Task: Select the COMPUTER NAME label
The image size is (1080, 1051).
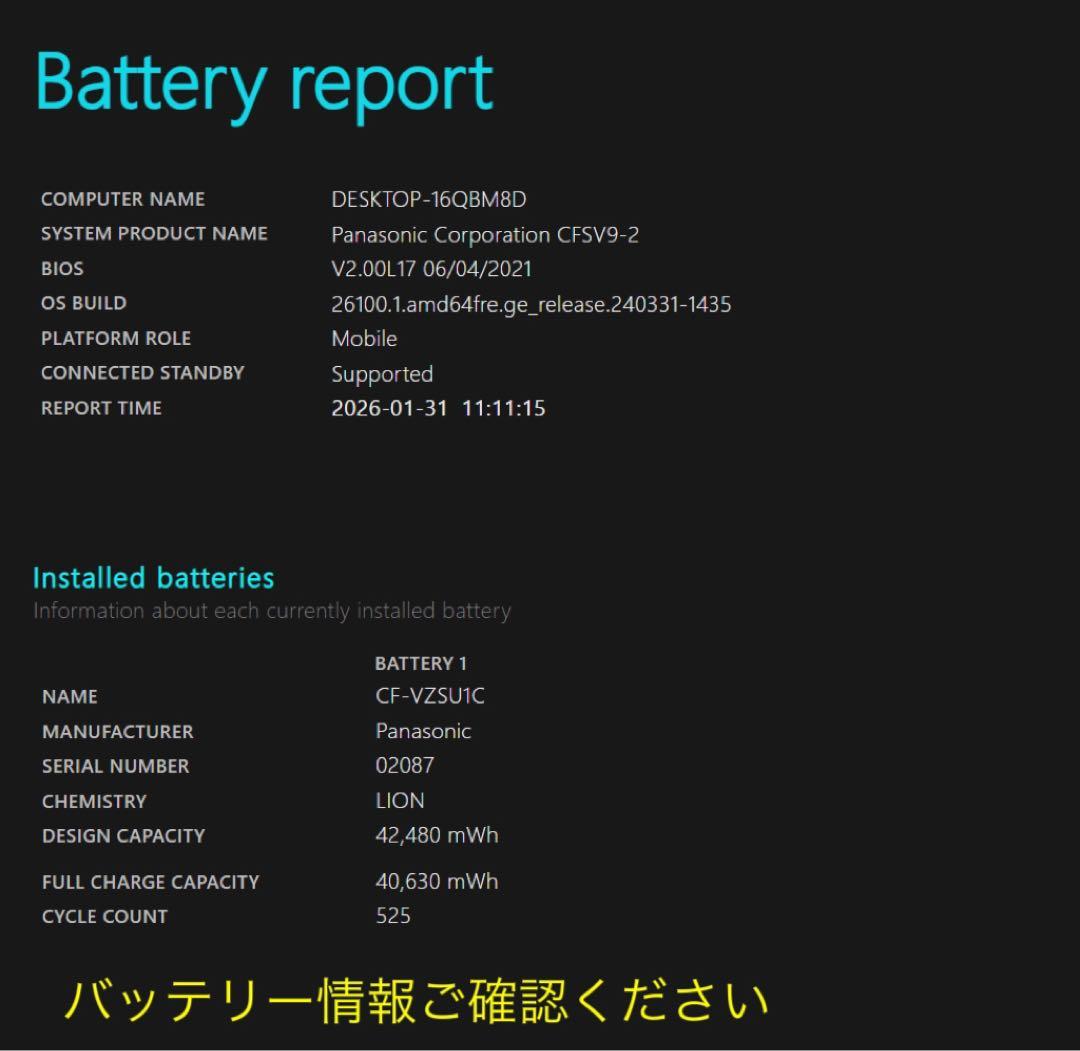Action: pos(122,198)
